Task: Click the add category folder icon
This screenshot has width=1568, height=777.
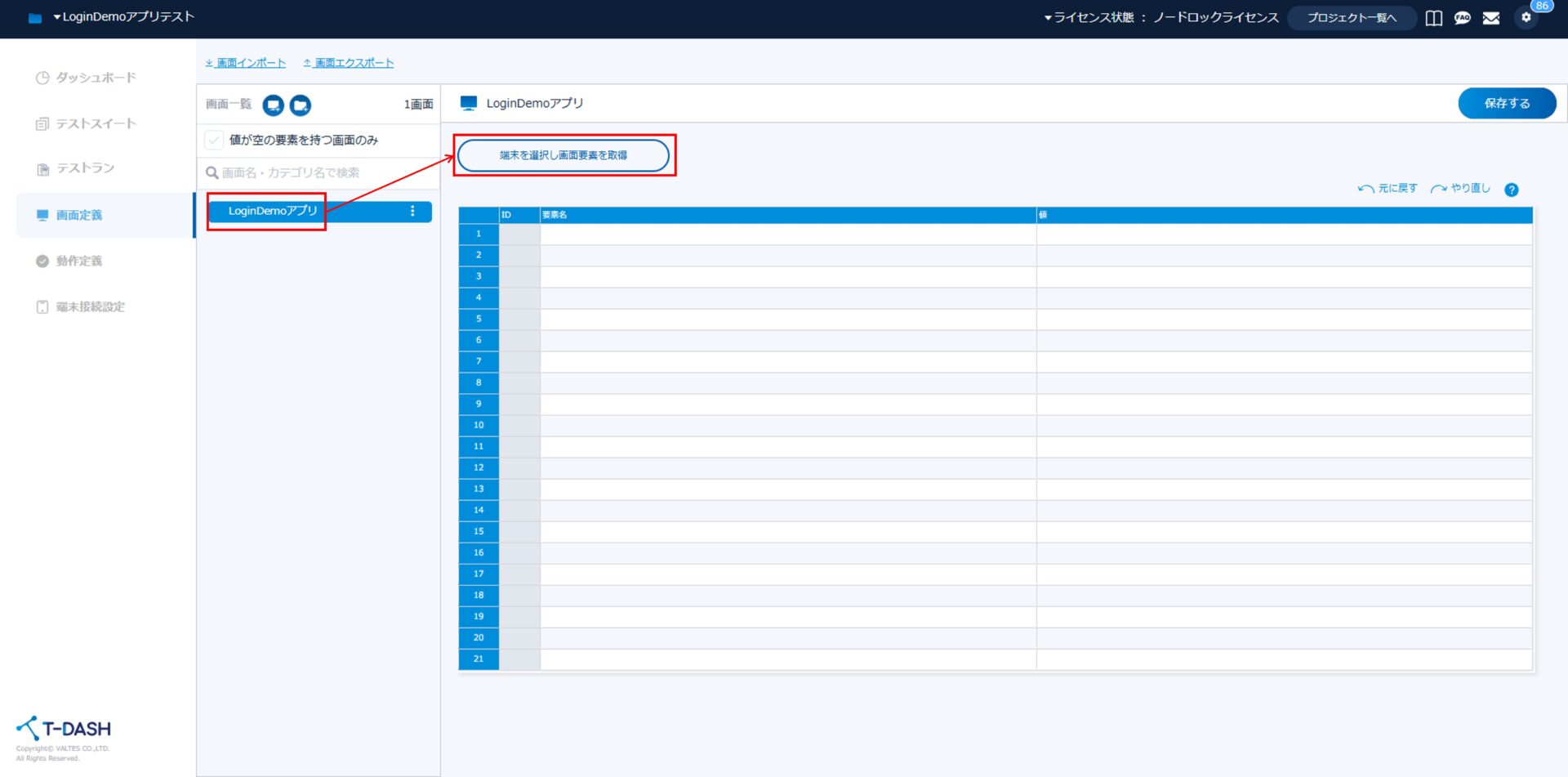Action: (301, 105)
